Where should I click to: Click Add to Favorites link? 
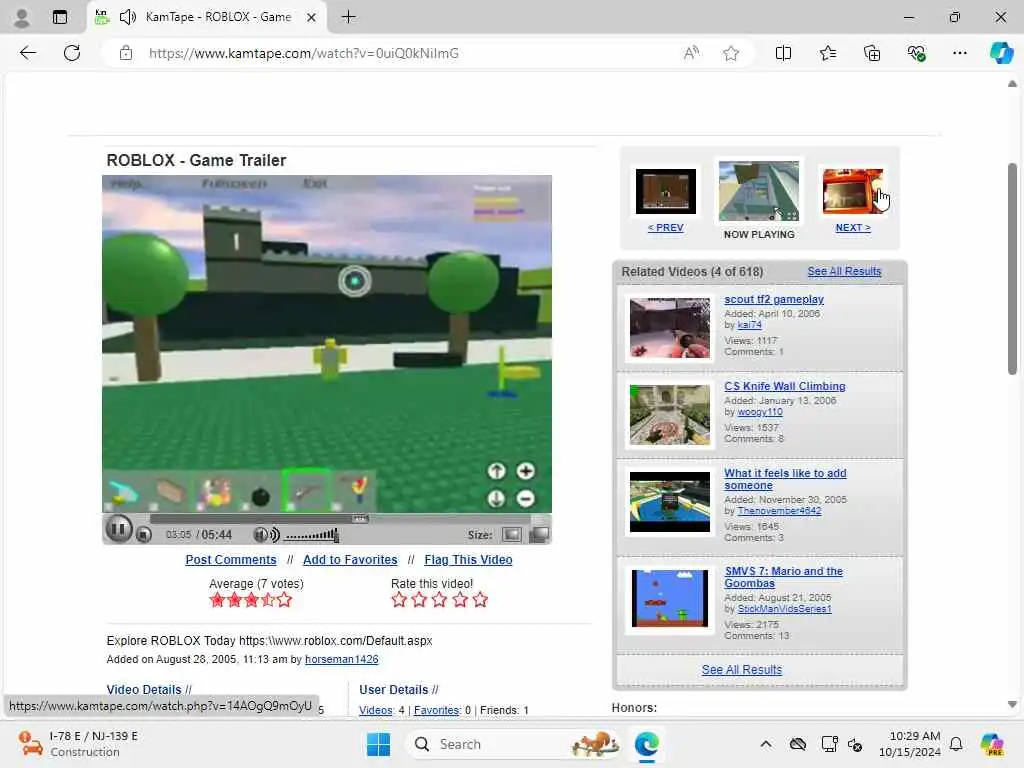(x=350, y=560)
